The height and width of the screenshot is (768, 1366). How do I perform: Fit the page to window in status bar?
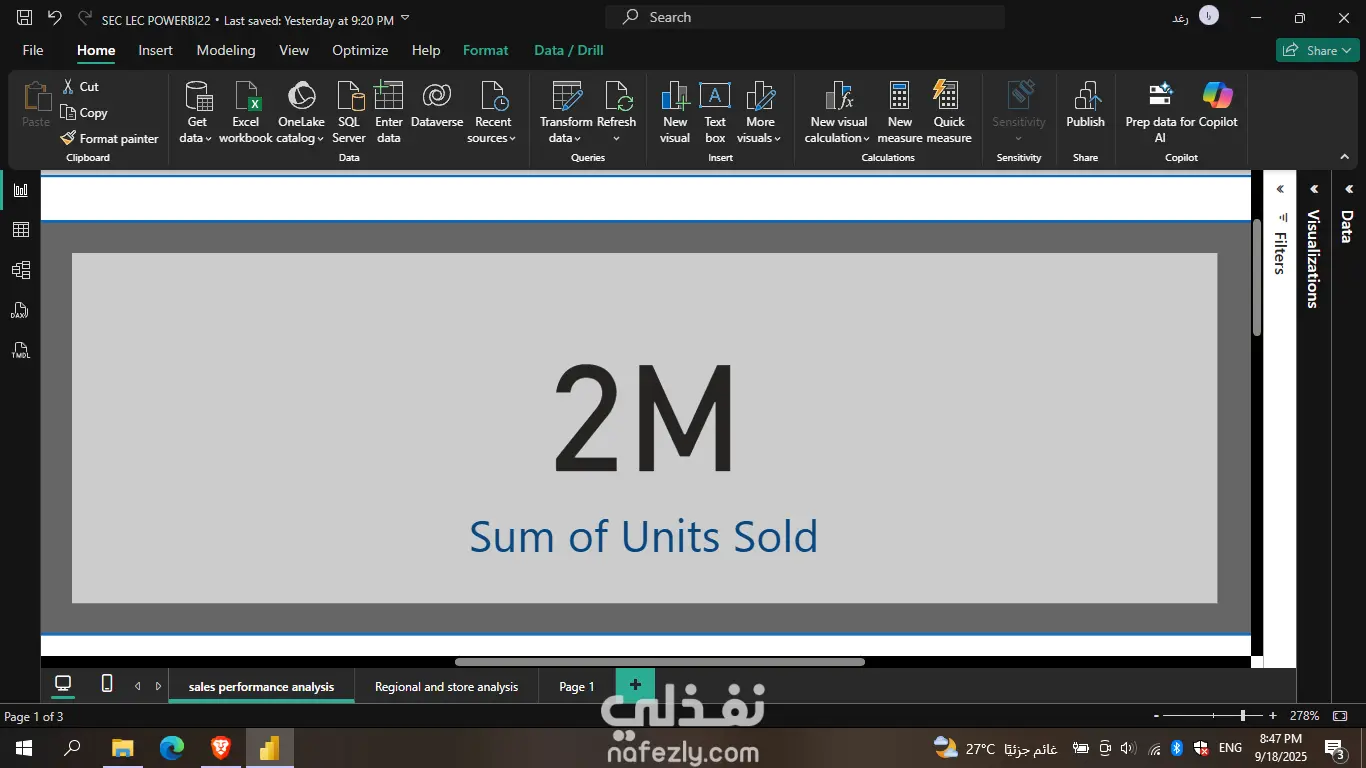coord(1340,716)
